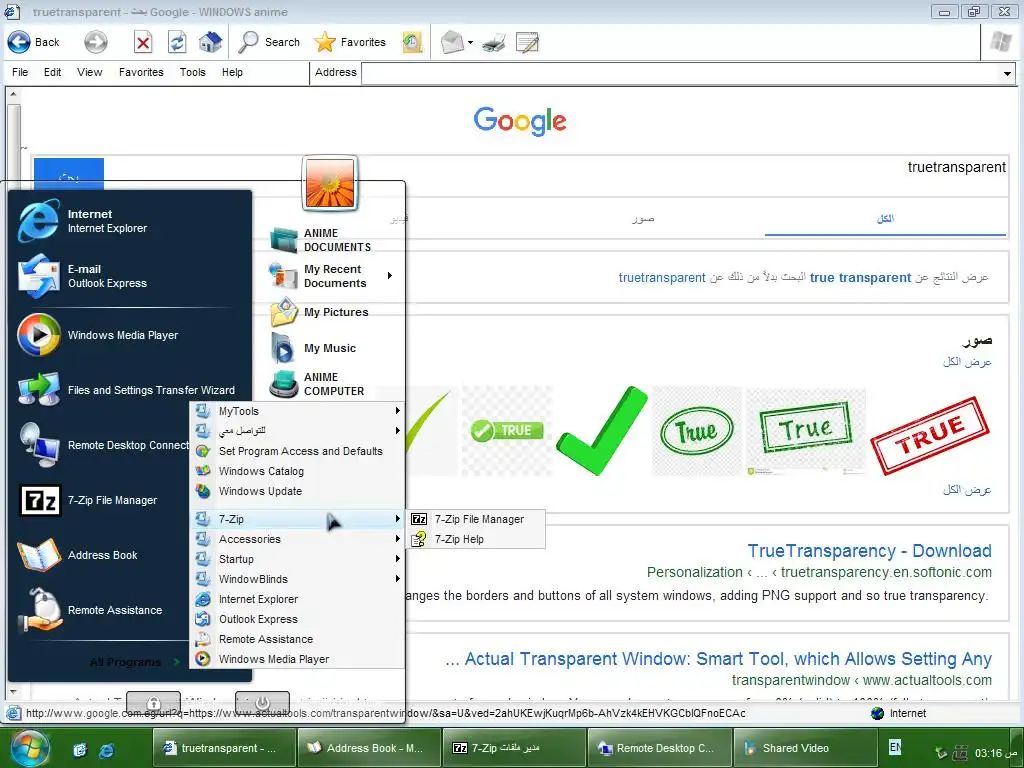The width and height of the screenshot is (1024, 768).
Task: Select Windows Media Player in programs list
Action: [297, 659]
